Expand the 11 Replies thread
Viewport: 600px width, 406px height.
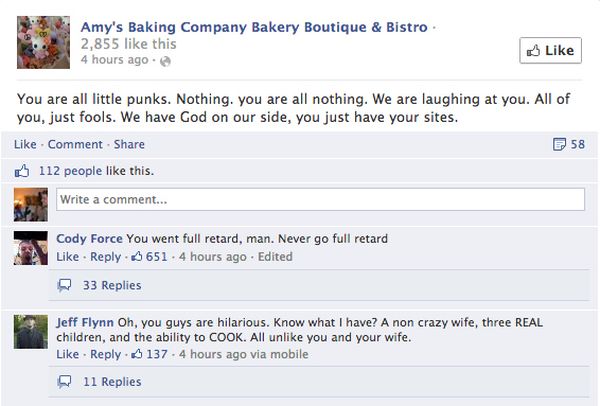coord(112,382)
